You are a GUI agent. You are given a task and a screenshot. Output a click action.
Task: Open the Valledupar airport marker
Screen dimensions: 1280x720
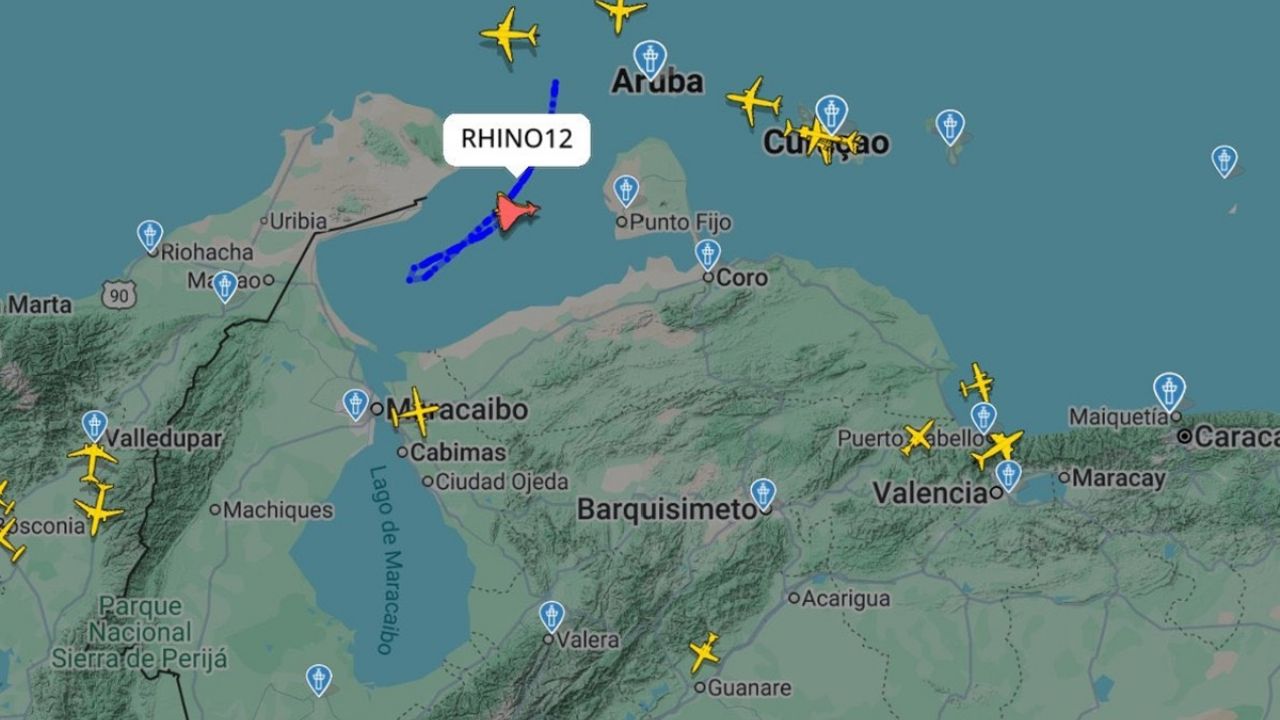(95, 426)
